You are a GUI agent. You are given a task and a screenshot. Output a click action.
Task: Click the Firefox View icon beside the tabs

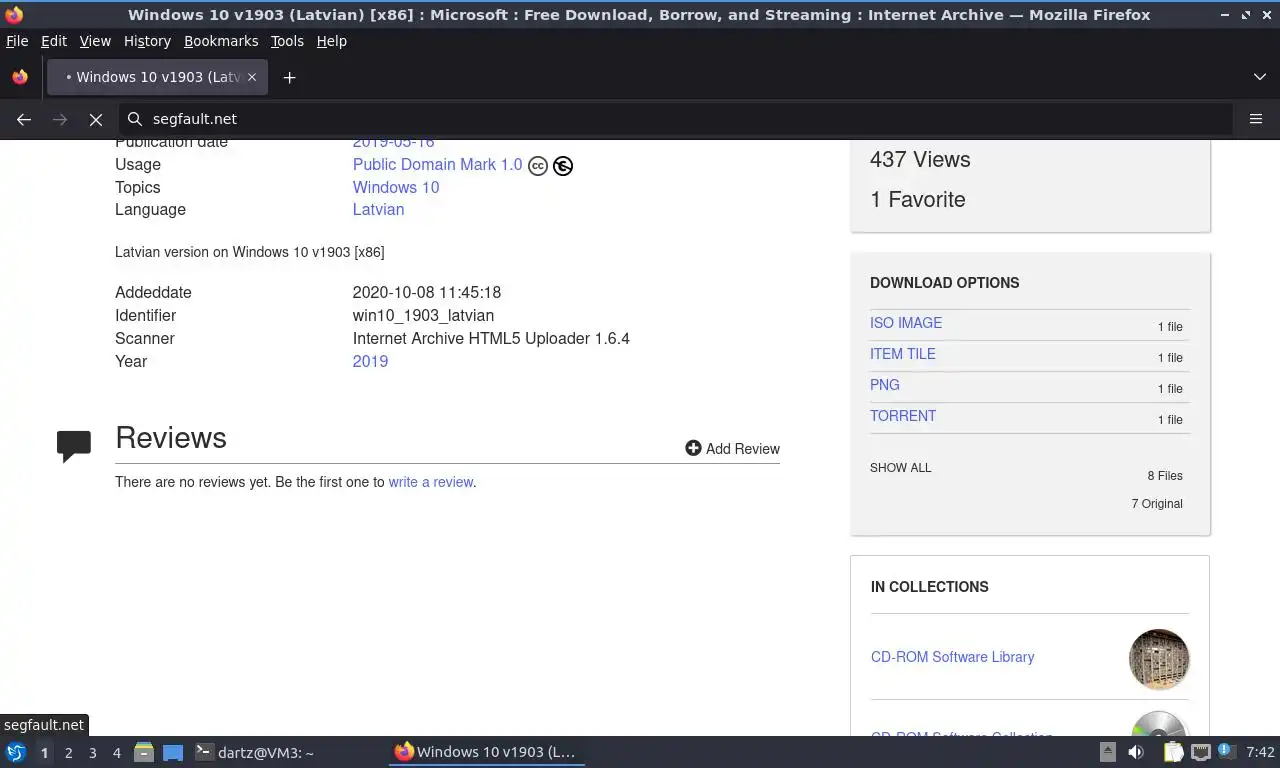point(20,77)
